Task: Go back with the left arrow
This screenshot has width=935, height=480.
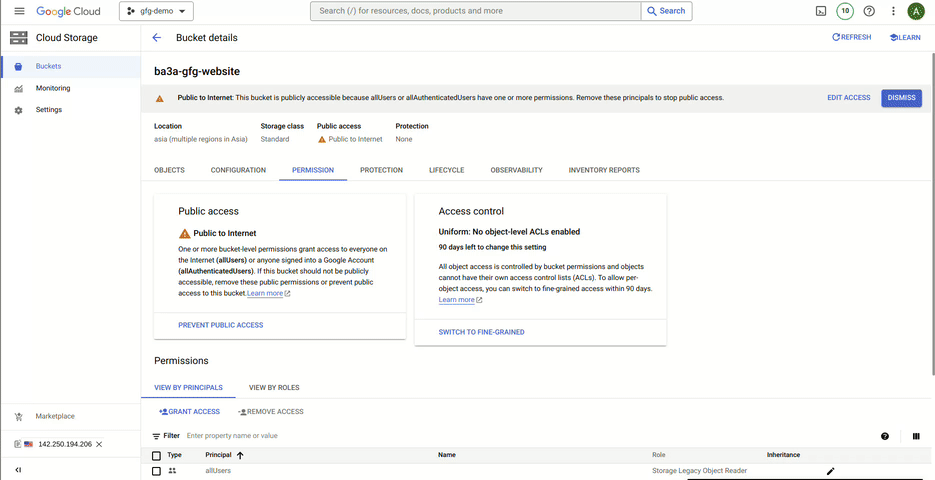Action: click(157, 38)
